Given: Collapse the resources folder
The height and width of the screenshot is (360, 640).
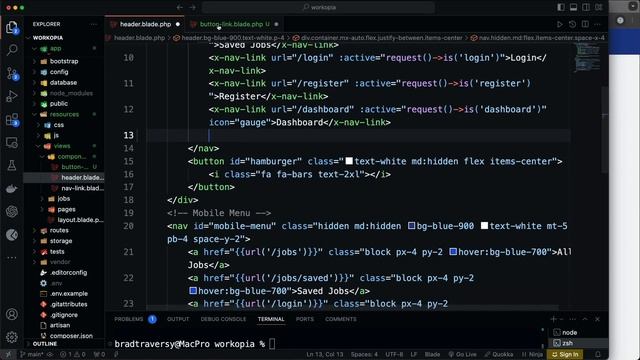Looking at the screenshot, I should pyautogui.click(x=64, y=114).
